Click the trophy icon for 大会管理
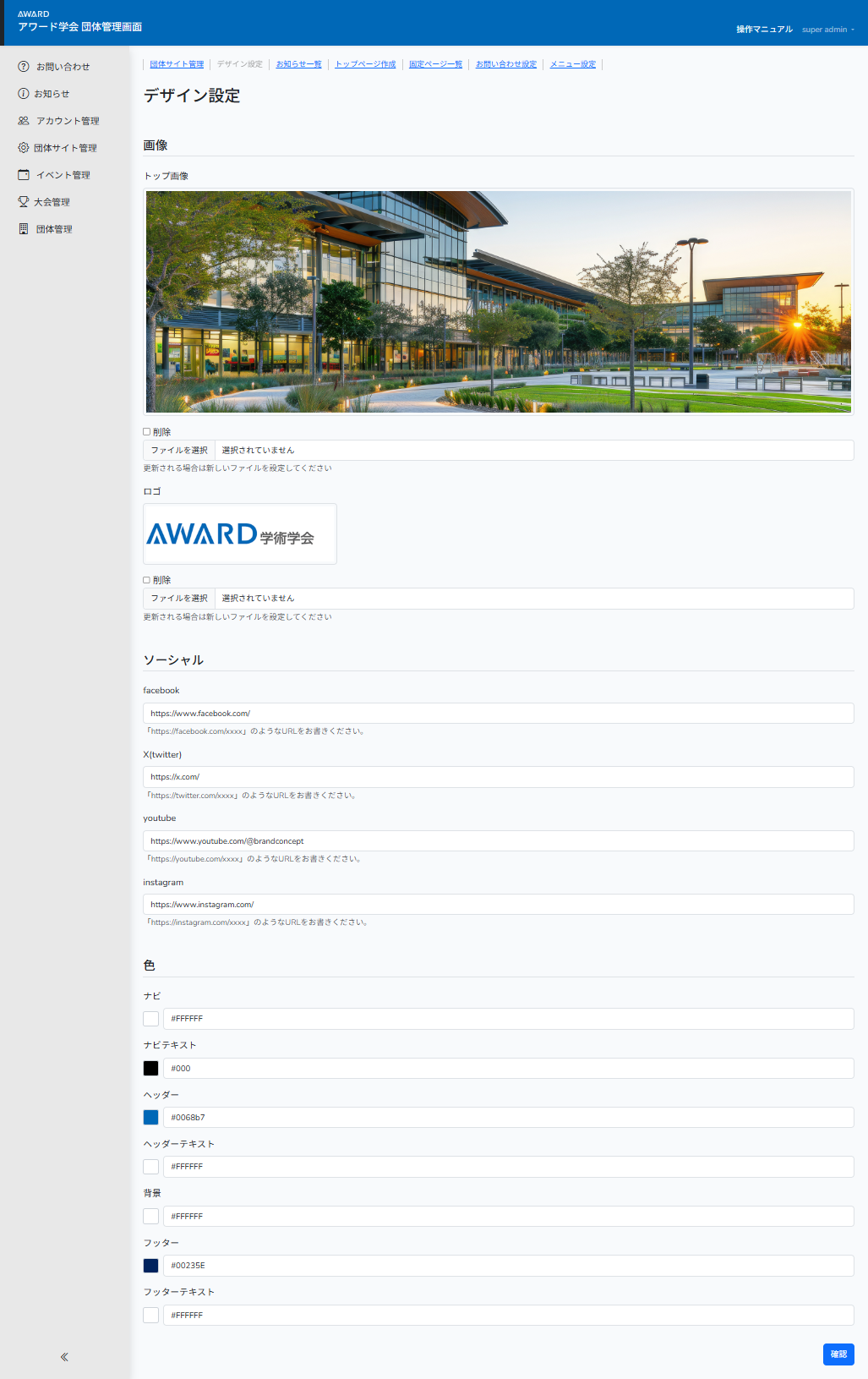Viewport: 868px width, 1379px height. [x=24, y=202]
